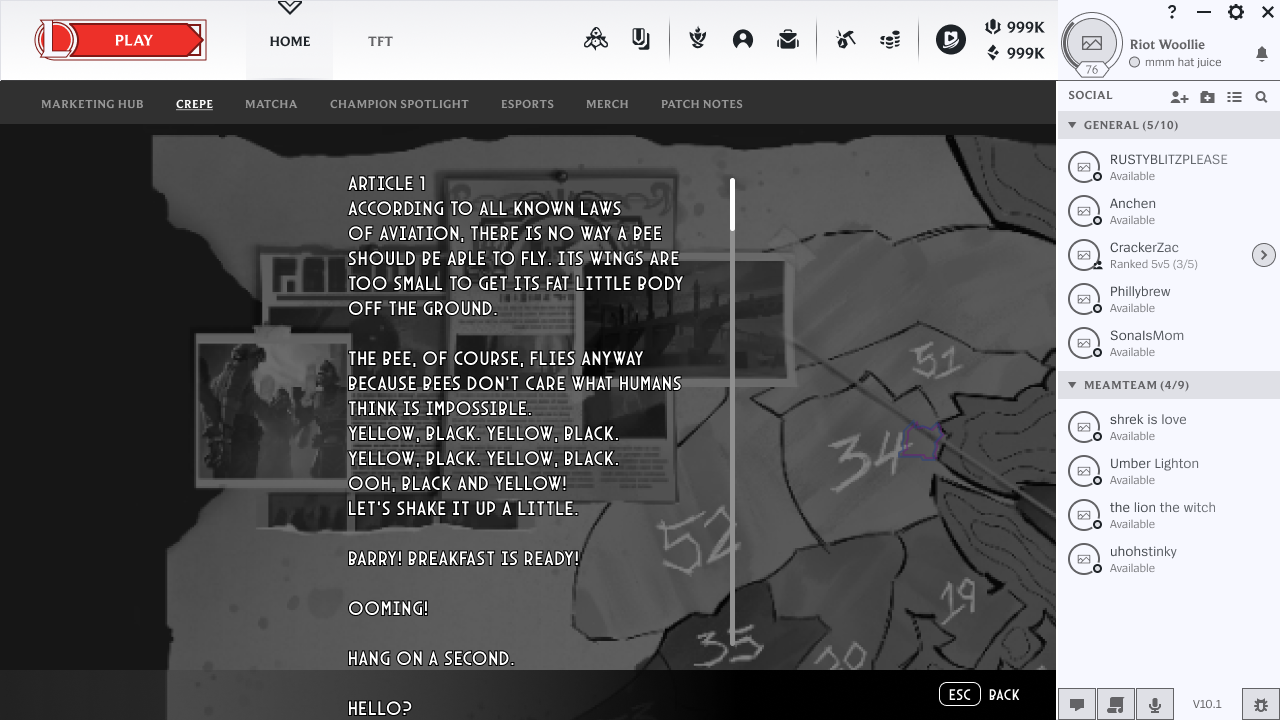Collapse the MEAMTEAM (4/9) friend group
Screen dimensions: 1280x720
(x=1168, y=385)
